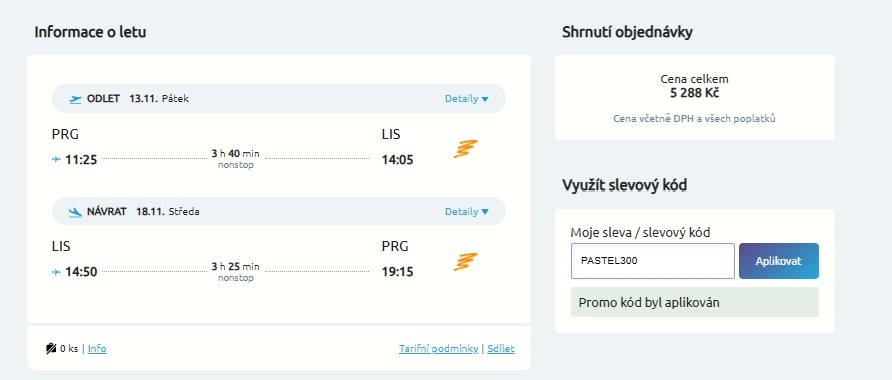Click the 3 h 40 min nonstop duration label
The width and height of the screenshot is (892, 380).
point(236,159)
